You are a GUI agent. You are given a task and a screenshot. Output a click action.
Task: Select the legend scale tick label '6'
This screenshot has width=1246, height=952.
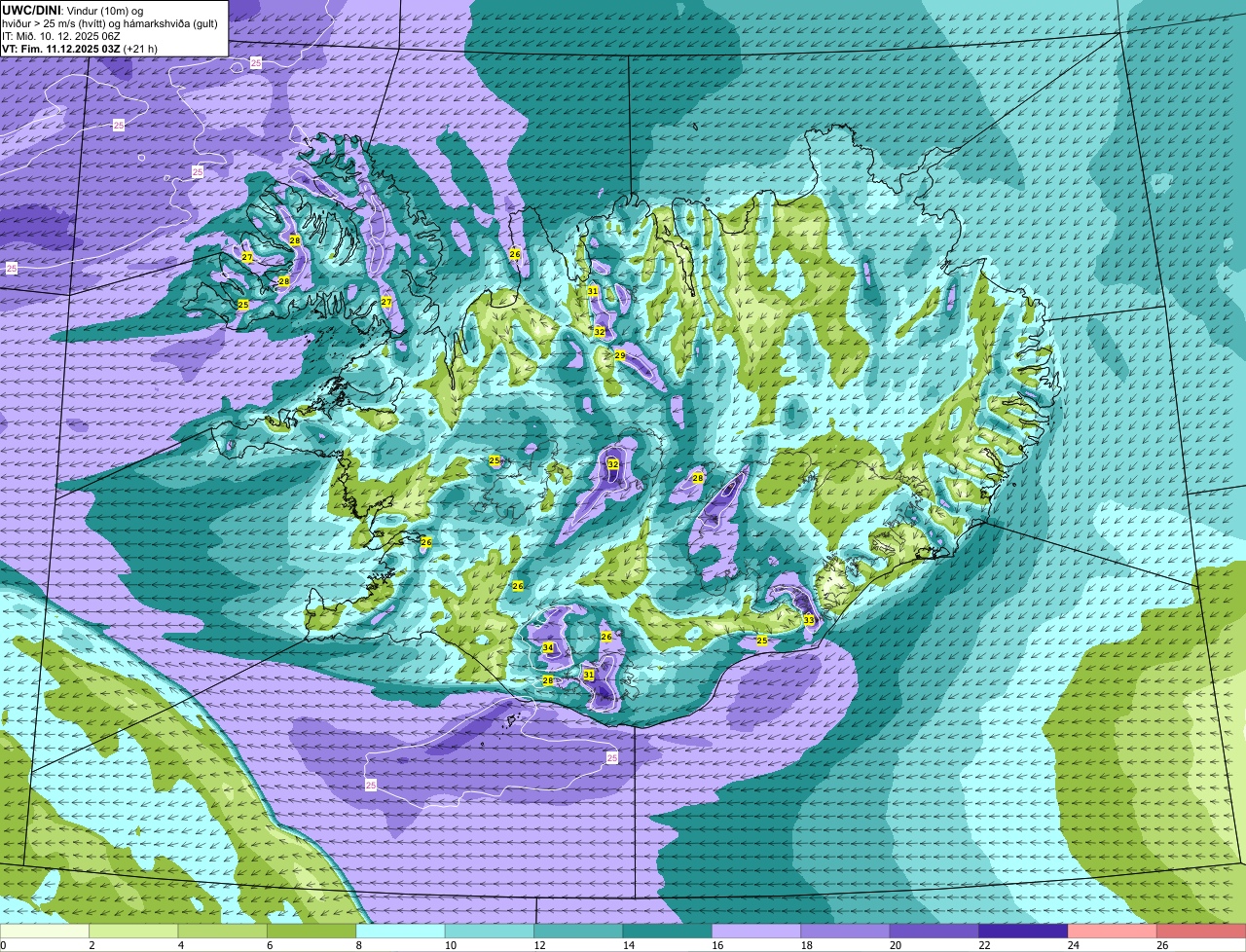[270, 945]
